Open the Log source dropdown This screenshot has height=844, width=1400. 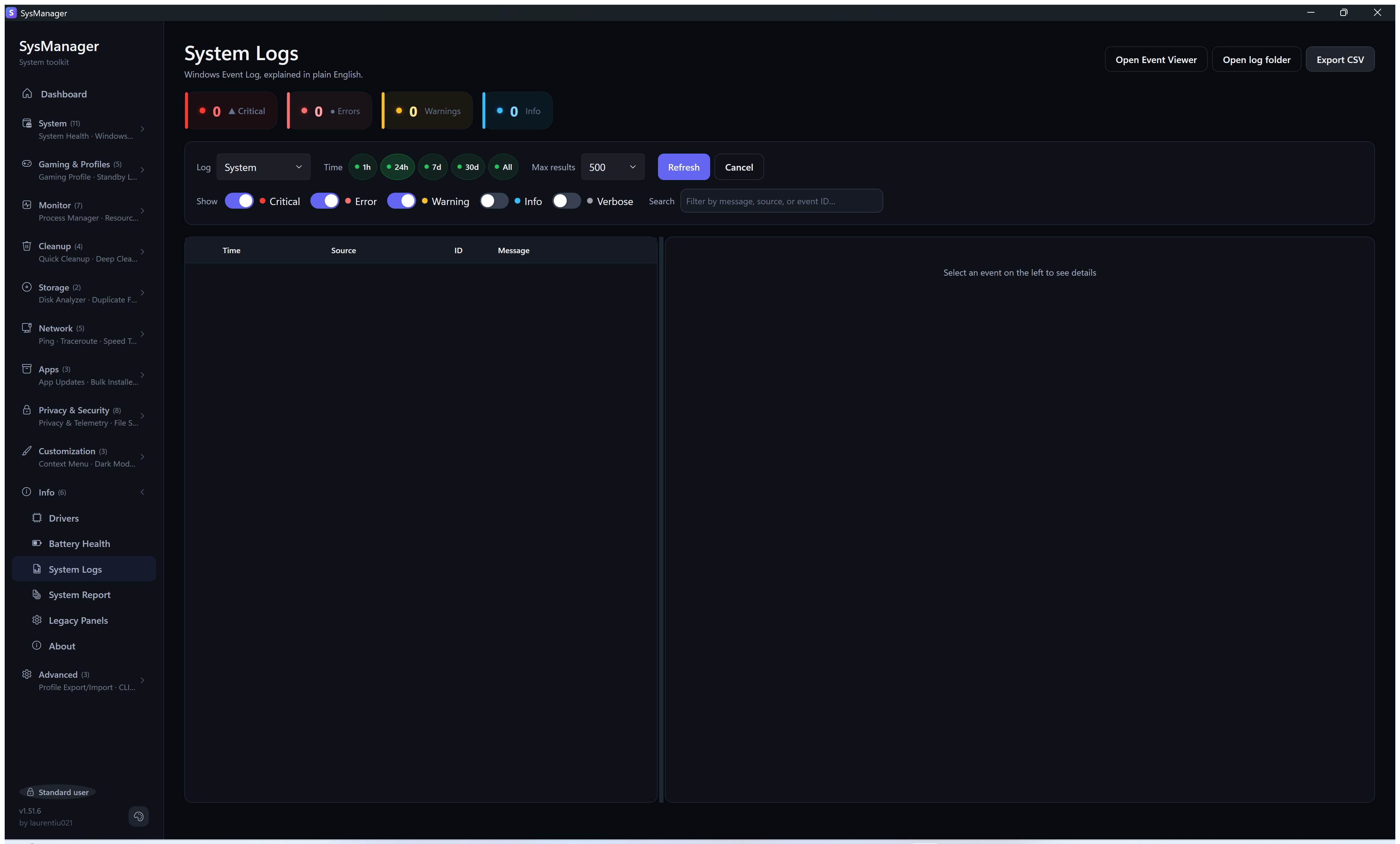click(264, 167)
